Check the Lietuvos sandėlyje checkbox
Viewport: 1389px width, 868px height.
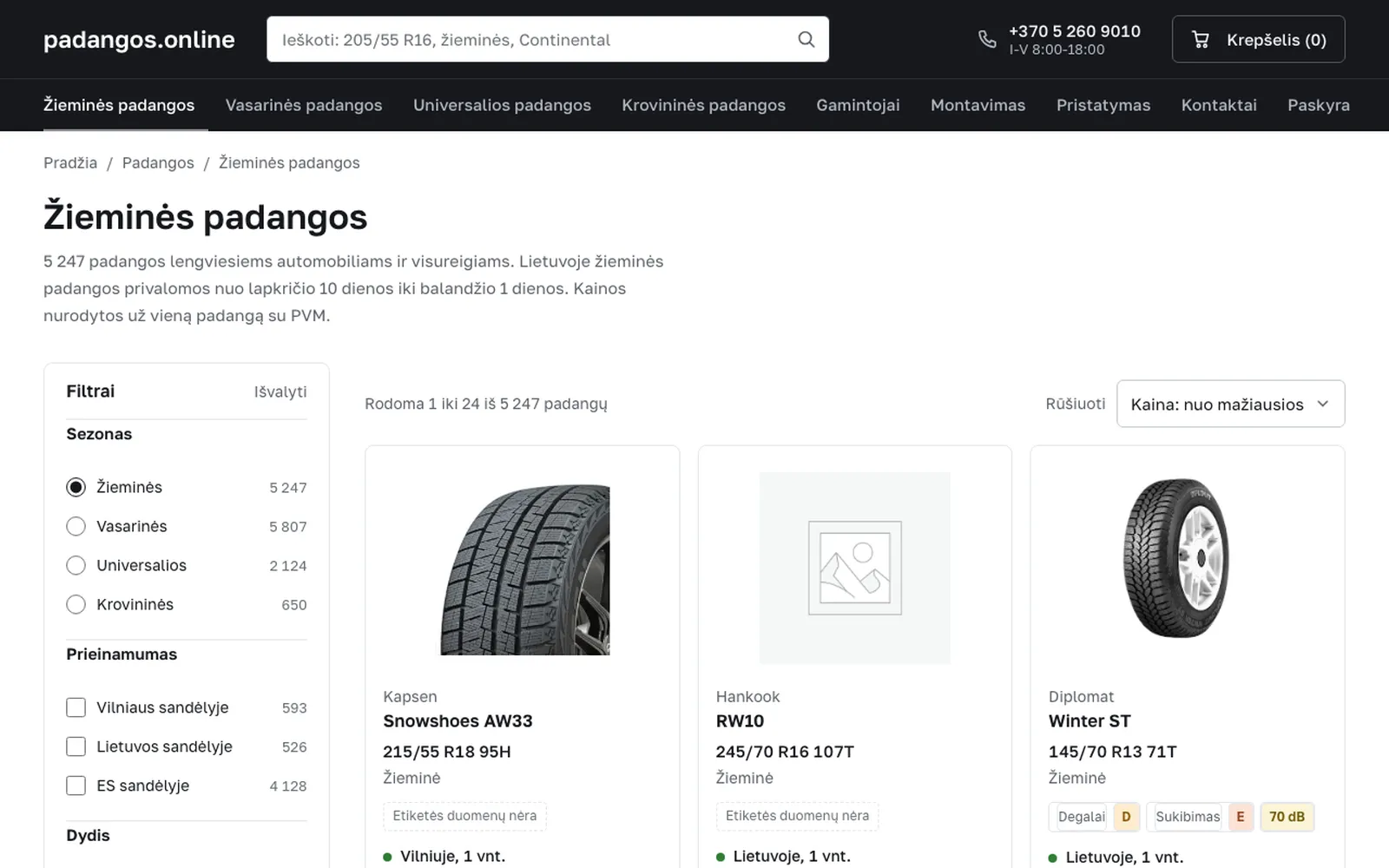pos(76,746)
